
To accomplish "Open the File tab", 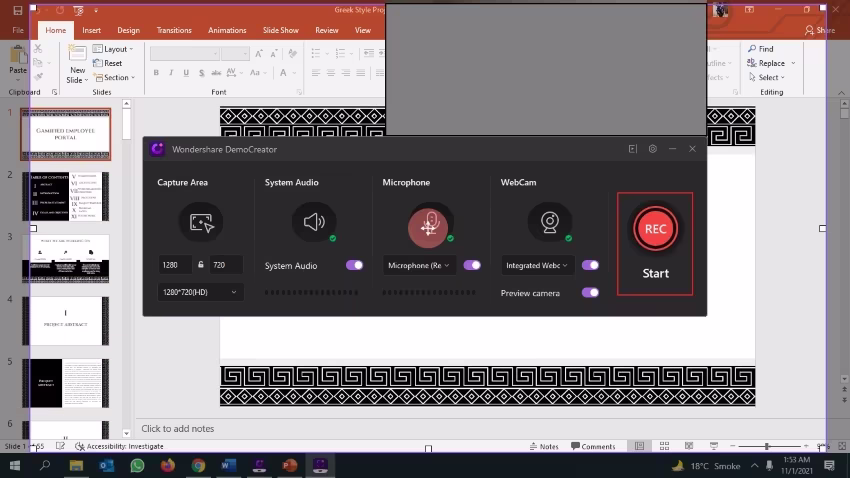I will click(x=18, y=30).
